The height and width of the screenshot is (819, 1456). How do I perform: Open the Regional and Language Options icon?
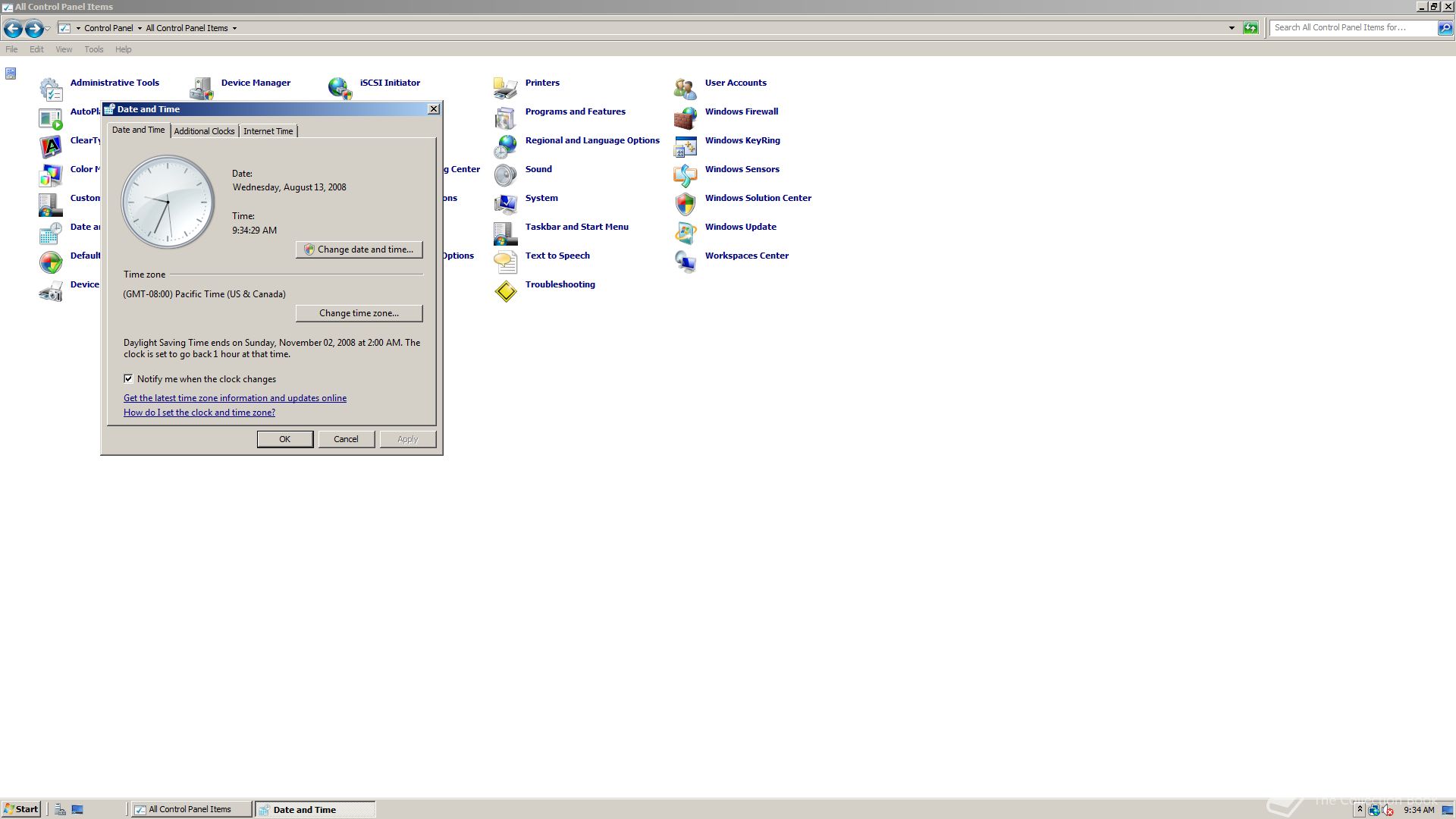[x=506, y=146]
